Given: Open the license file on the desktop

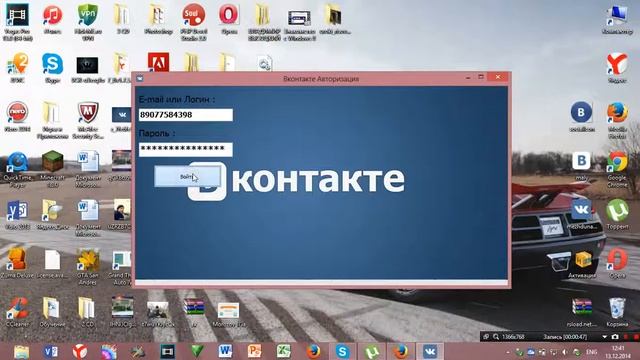Looking at the screenshot, I should coord(52,263).
